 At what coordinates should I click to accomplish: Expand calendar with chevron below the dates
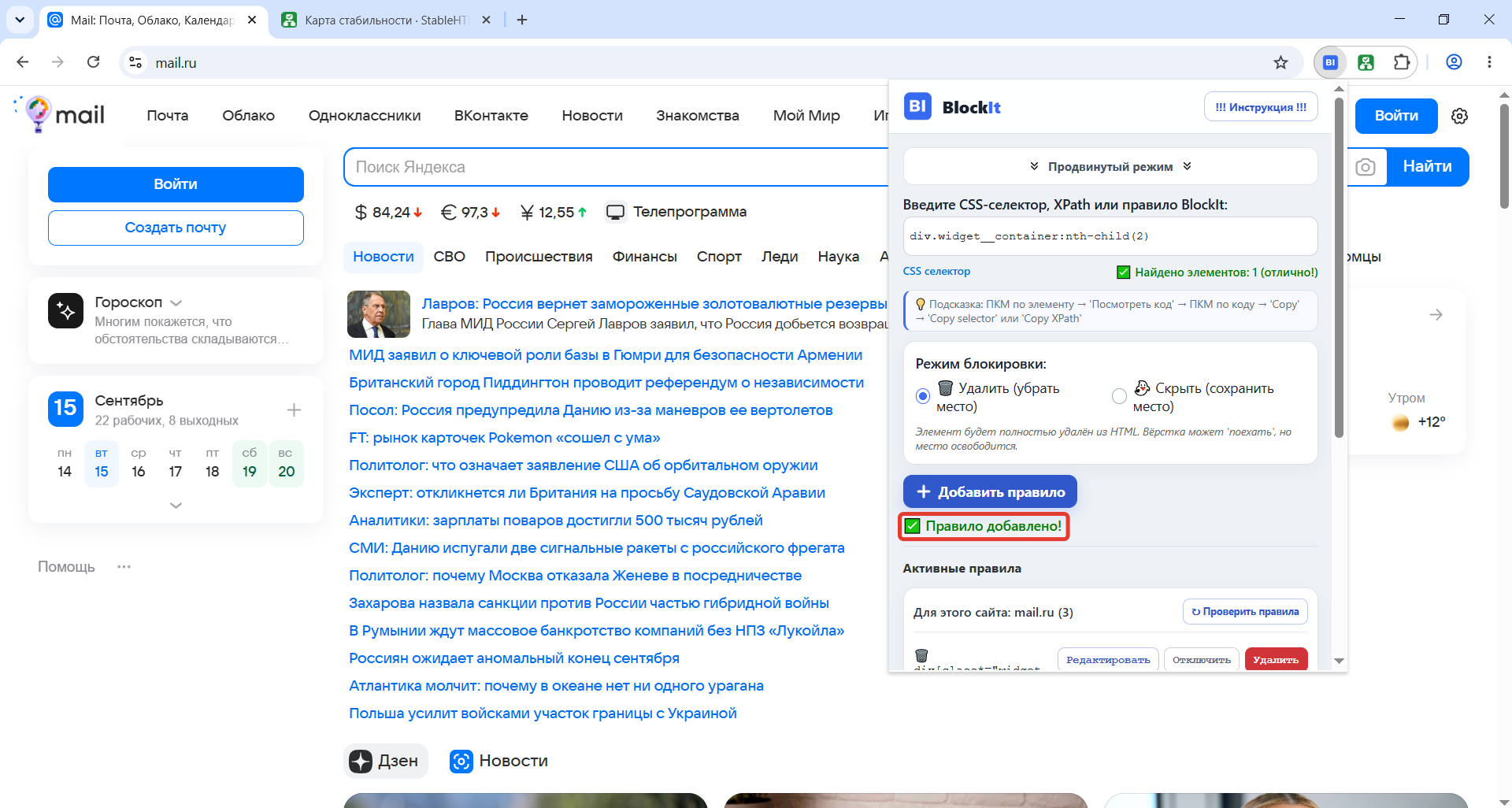point(176,506)
